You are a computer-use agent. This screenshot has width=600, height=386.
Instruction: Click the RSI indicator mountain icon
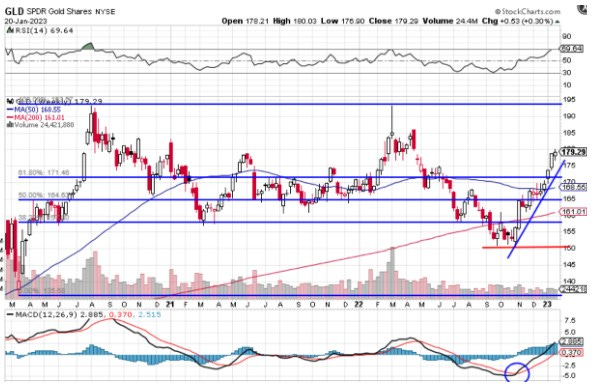(10, 30)
